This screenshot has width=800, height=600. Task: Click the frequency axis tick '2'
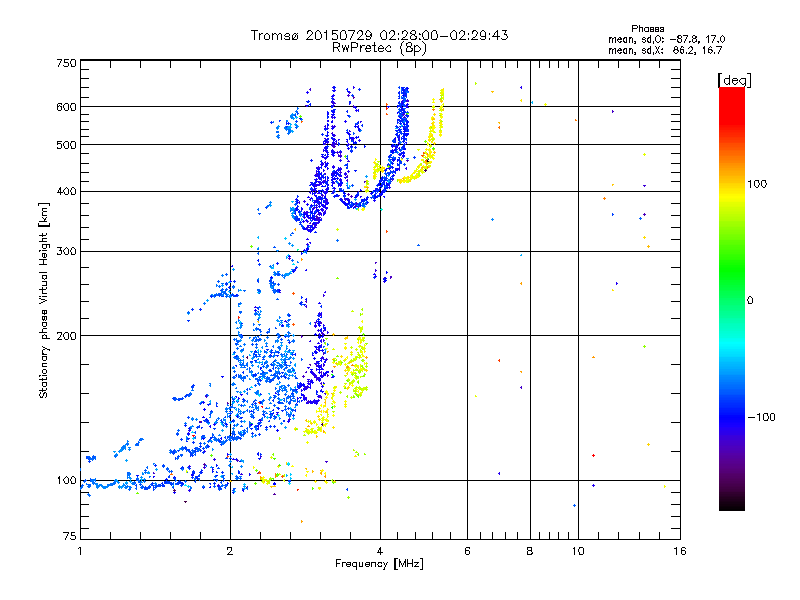[x=230, y=551]
